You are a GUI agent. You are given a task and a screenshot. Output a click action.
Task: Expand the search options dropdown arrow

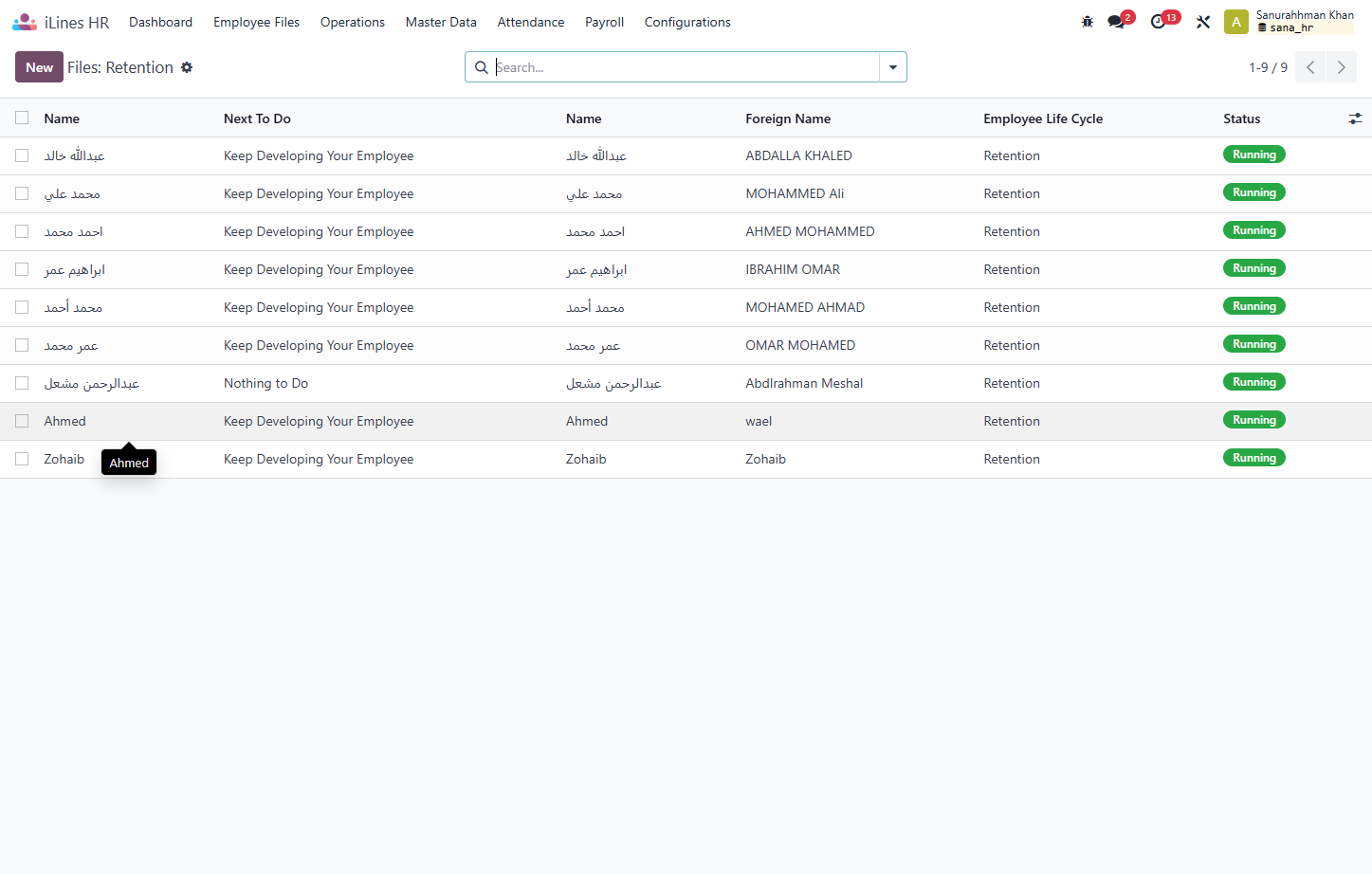(x=893, y=67)
